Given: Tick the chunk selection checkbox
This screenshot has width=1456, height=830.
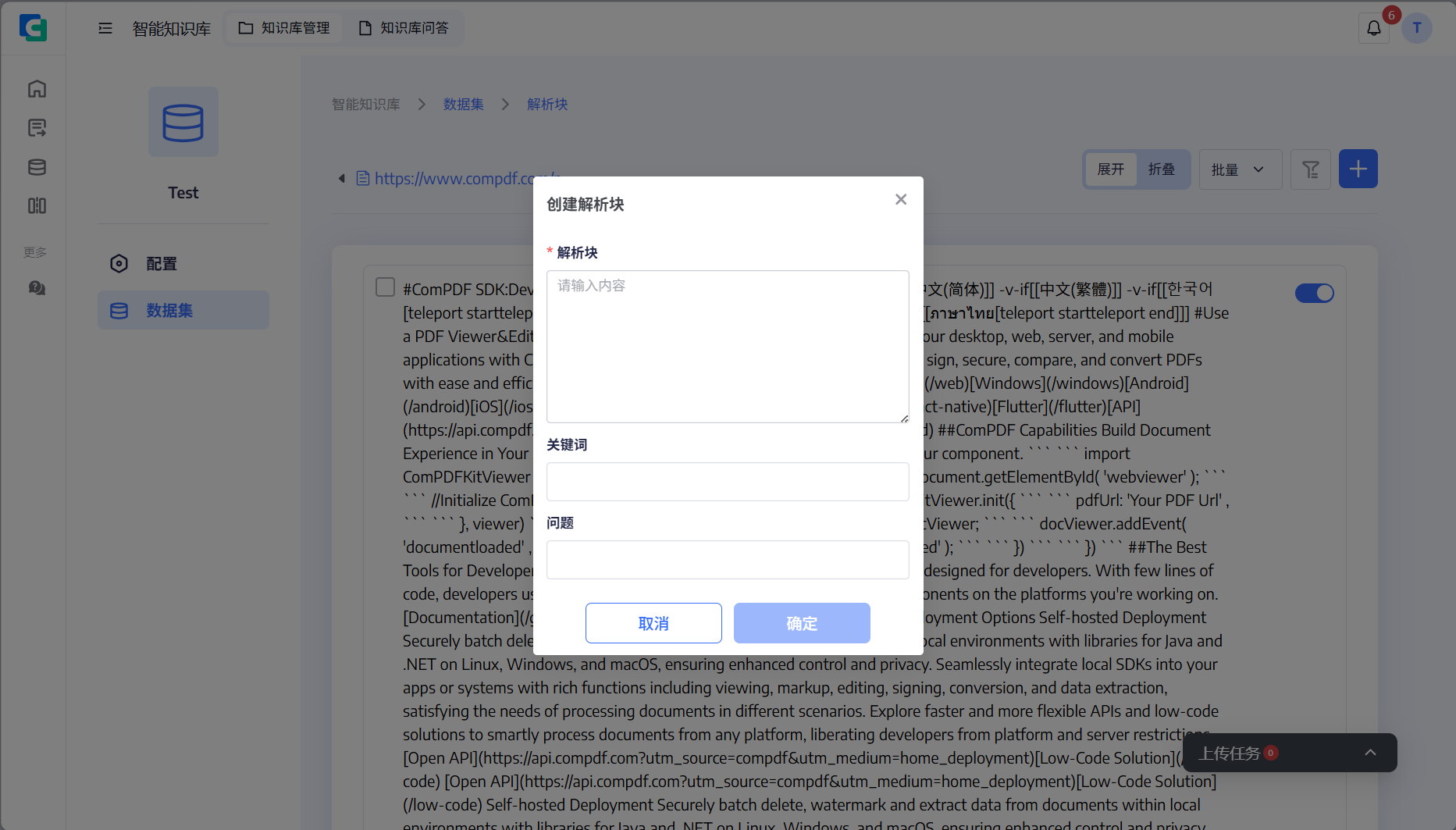Looking at the screenshot, I should tap(385, 287).
